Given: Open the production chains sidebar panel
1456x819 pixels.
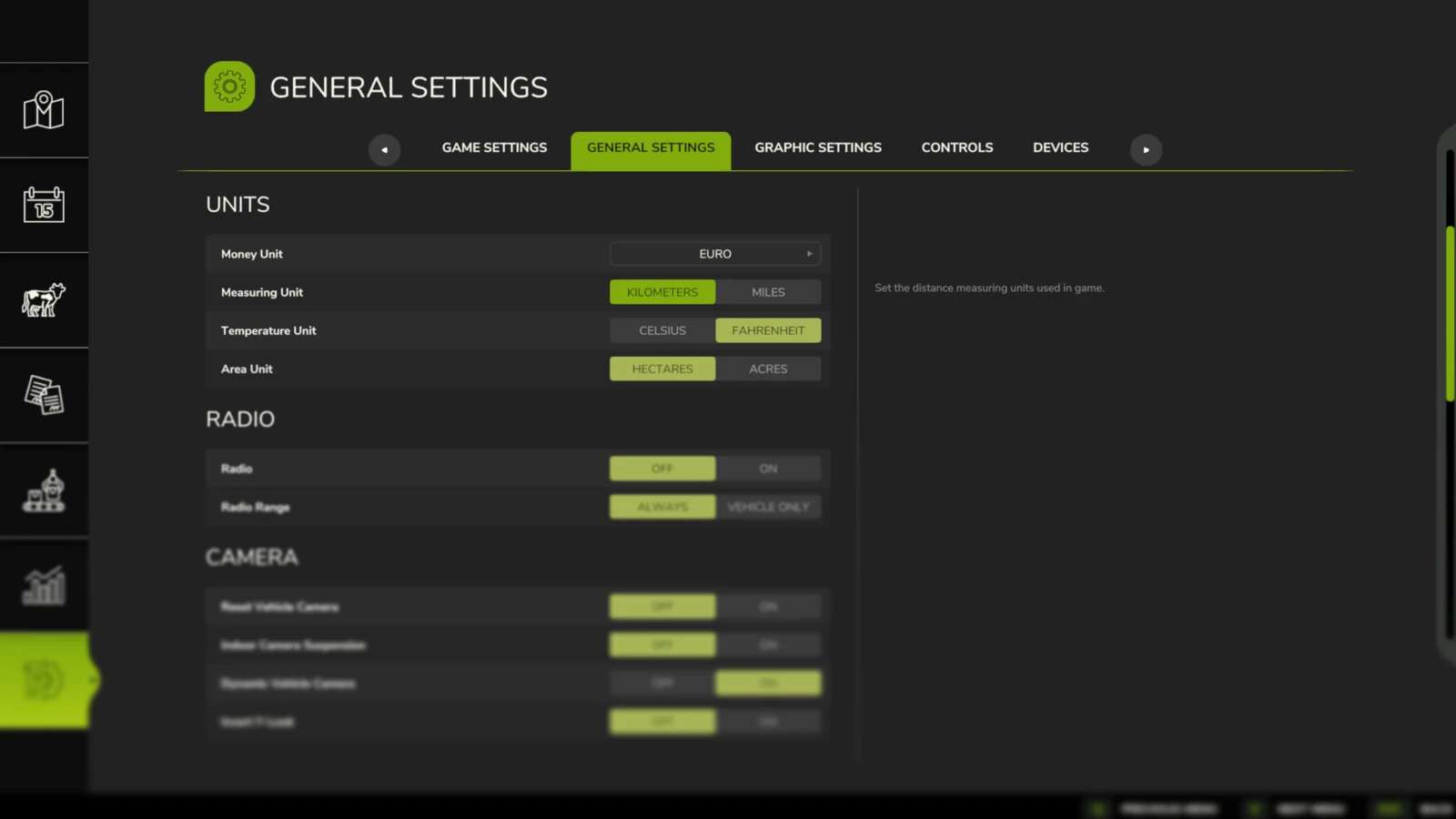Looking at the screenshot, I should (x=44, y=491).
